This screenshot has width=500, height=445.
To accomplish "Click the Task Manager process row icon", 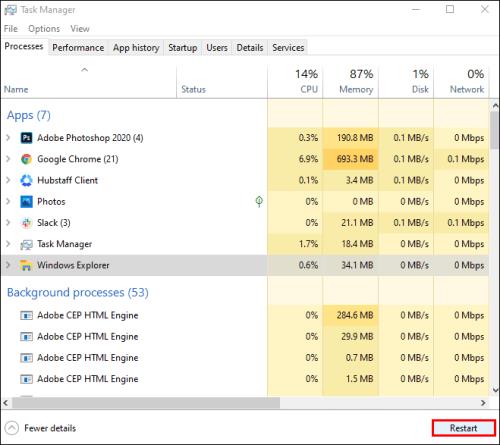I will 26,244.
